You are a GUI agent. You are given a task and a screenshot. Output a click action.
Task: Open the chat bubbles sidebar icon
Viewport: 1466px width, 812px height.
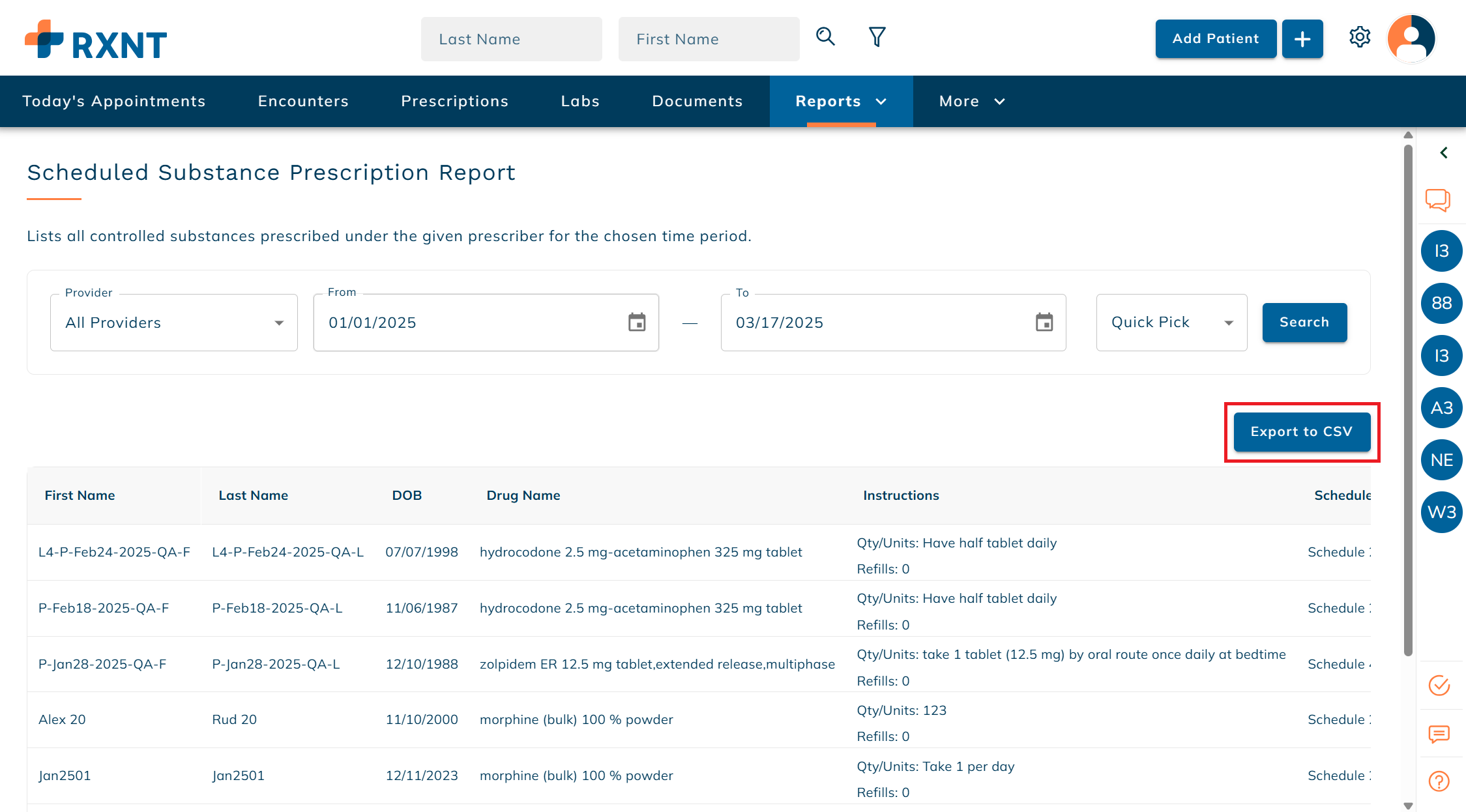[x=1438, y=199]
